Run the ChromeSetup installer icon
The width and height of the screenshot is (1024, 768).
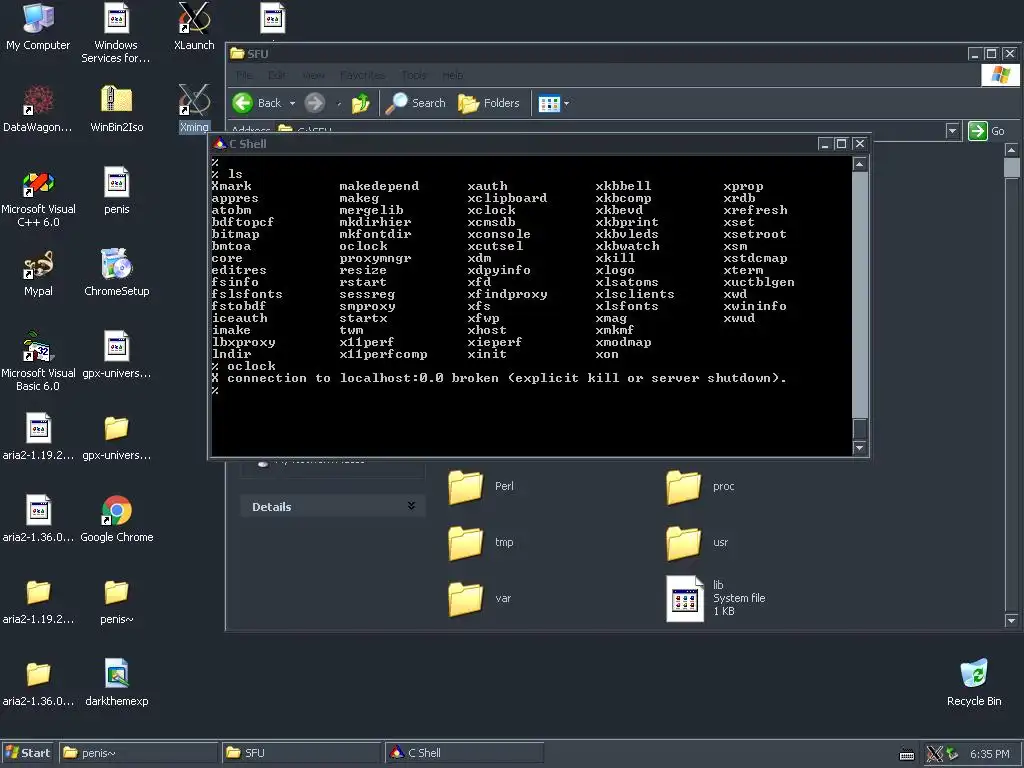pyautogui.click(x=116, y=273)
